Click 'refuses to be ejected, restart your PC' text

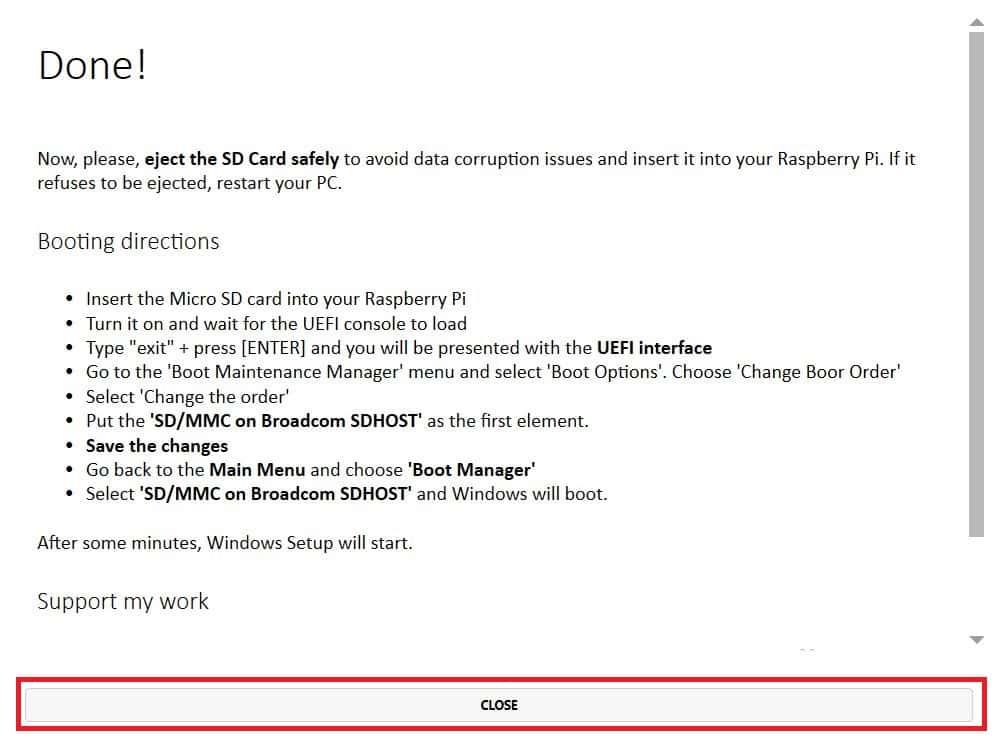189,183
